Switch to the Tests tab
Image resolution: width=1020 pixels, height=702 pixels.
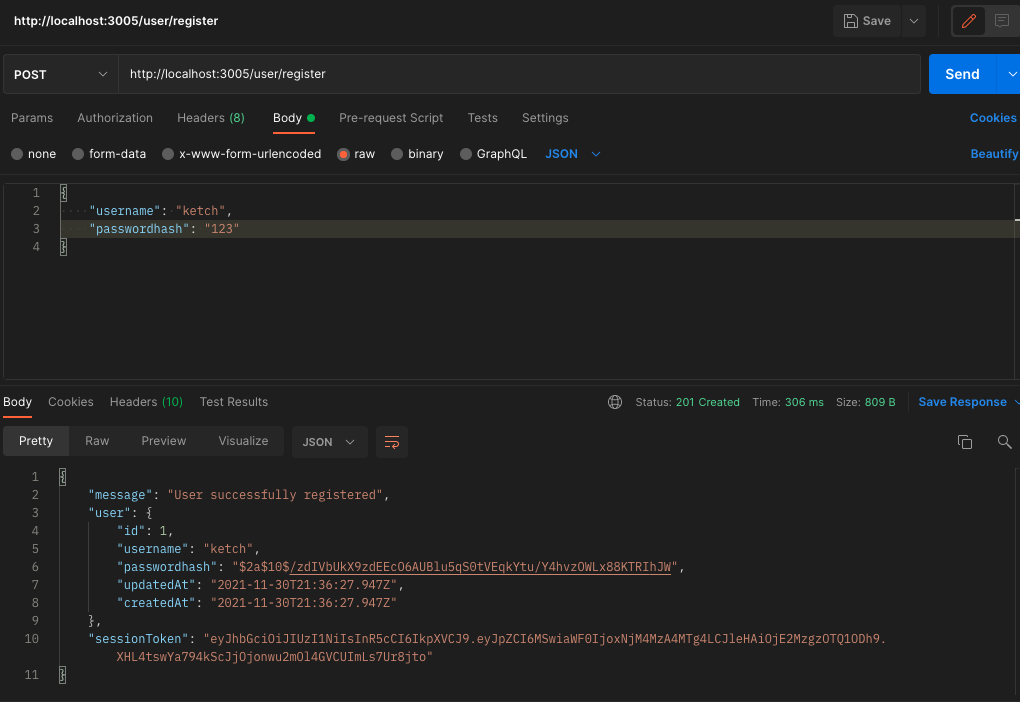(x=483, y=118)
